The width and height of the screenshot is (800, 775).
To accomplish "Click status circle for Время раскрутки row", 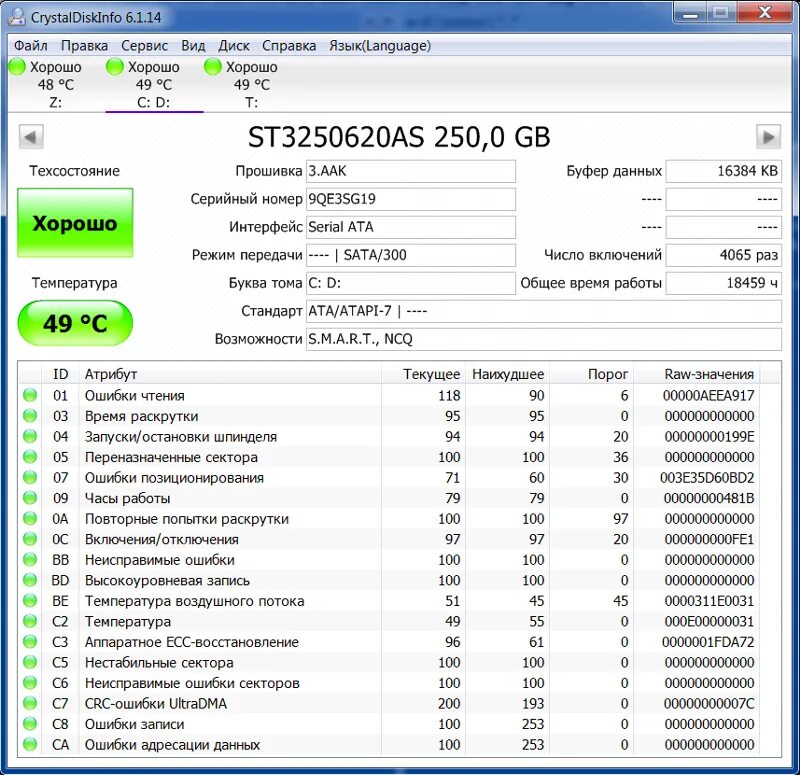I will click(x=30, y=416).
